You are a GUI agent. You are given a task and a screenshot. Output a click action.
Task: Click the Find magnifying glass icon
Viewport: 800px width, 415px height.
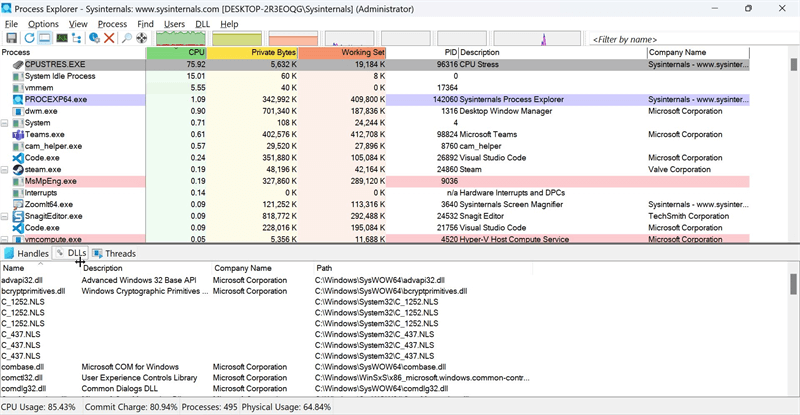click(x=126, y=38)
